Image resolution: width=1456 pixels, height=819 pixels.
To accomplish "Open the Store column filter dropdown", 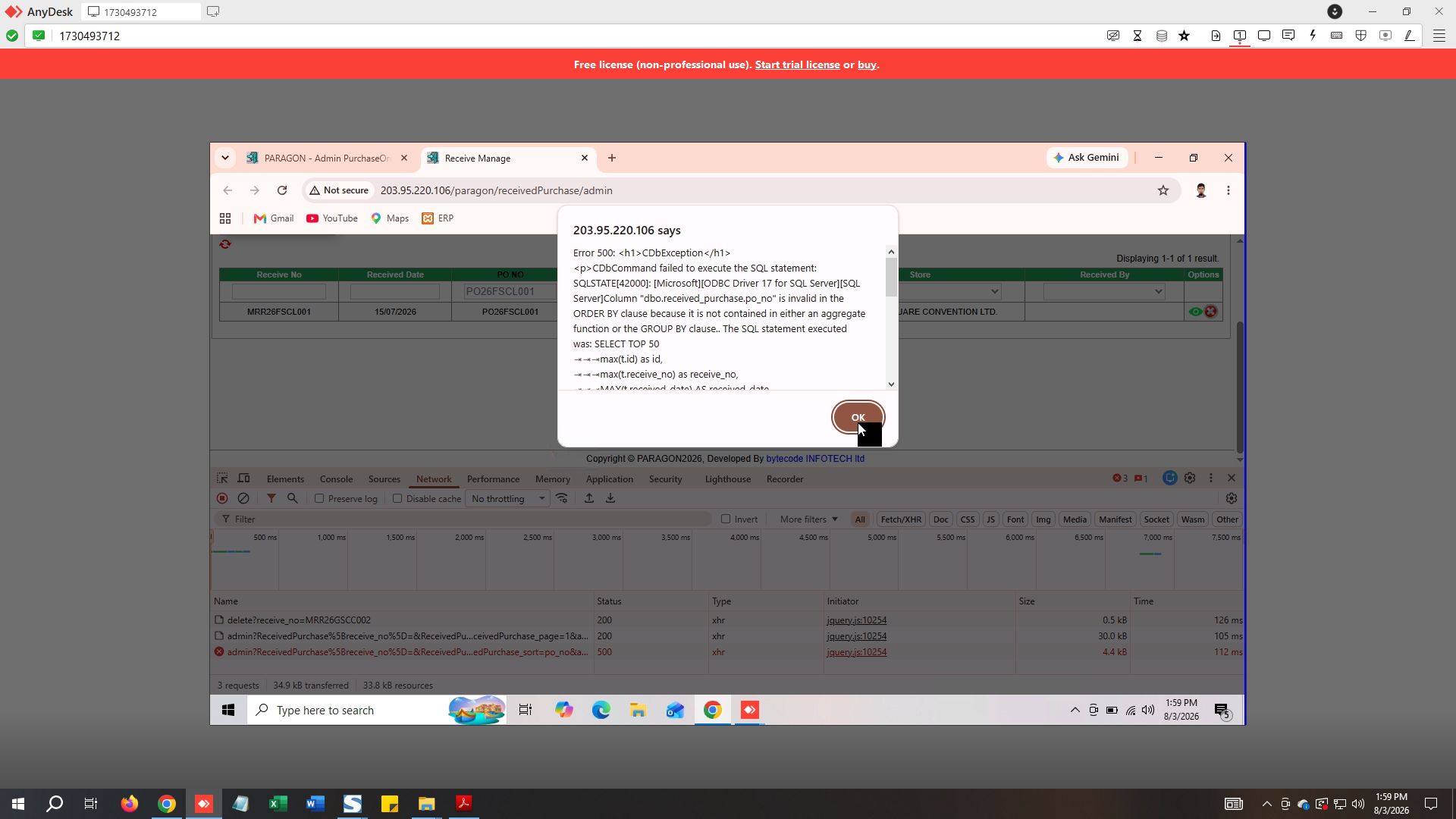I will coord(995,292).
